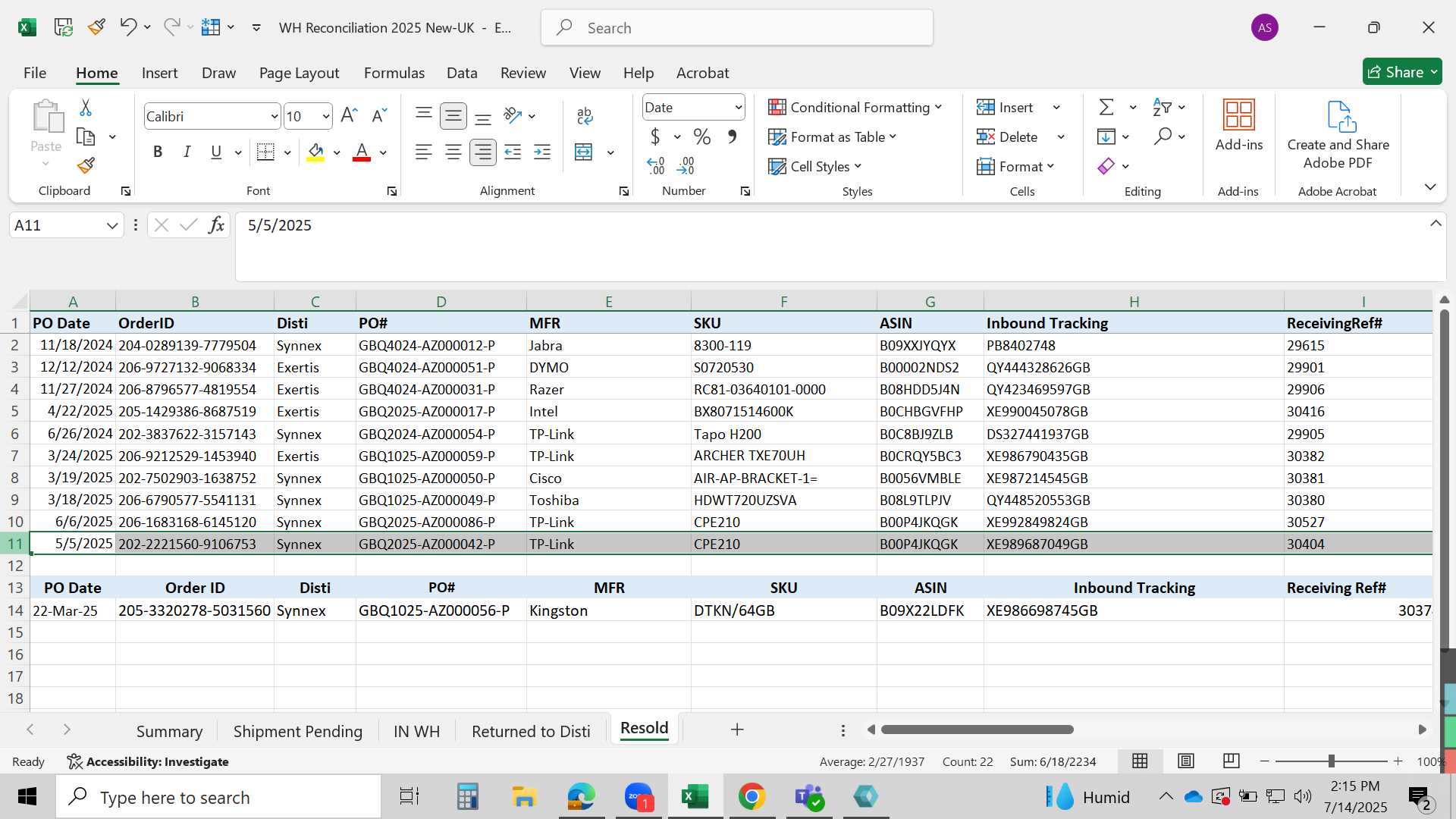Open the Data ribbon tab
The width and height of the screenshot is (1456, 819).
tap(462, 73)
